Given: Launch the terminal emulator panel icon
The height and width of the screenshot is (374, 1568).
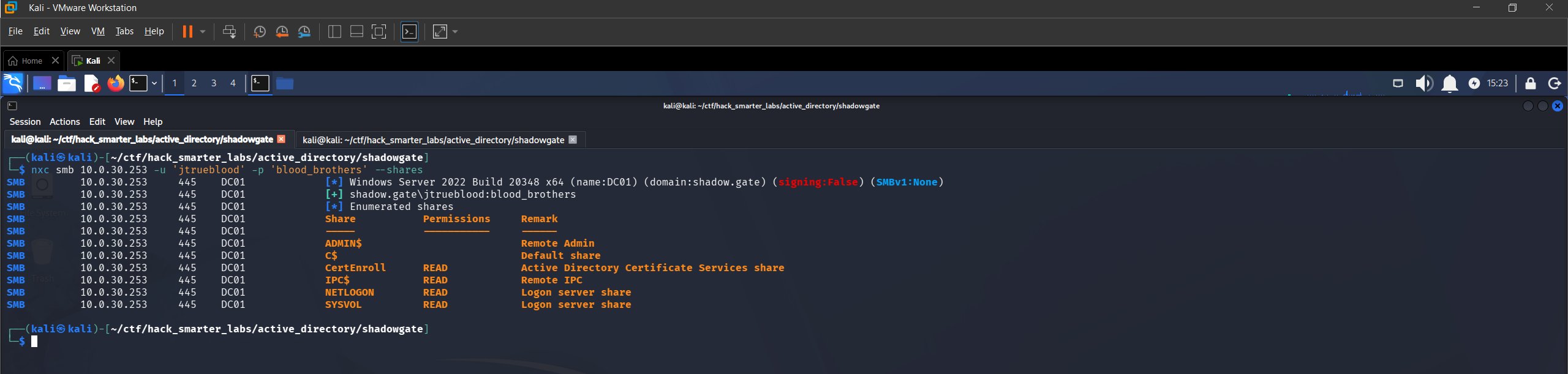Looking at the screenshot, I should [x=138, y=83].
